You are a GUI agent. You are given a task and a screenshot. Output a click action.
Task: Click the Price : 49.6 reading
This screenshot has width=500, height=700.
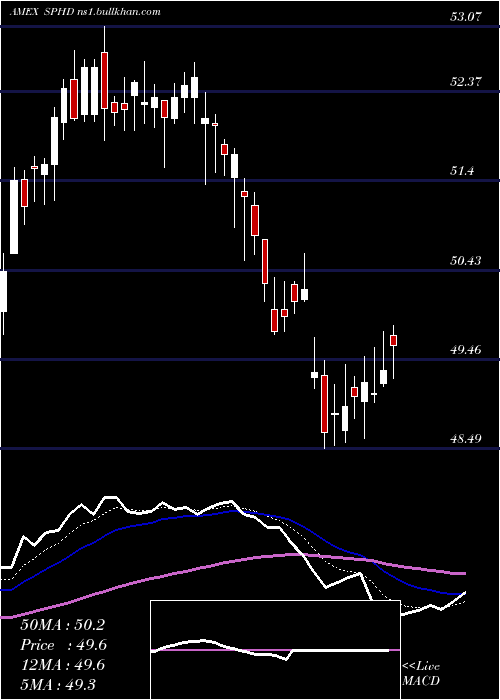pyautogui.click(x=63, y=645)
